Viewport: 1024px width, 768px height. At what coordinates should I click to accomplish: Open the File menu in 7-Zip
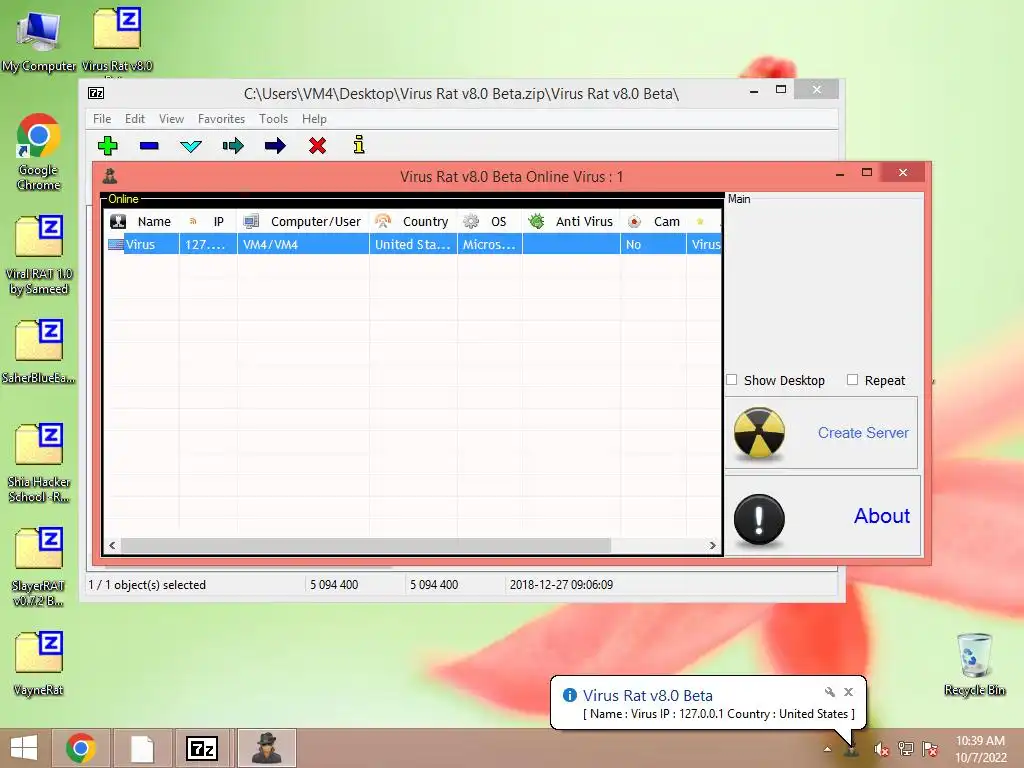pos(102,119)
